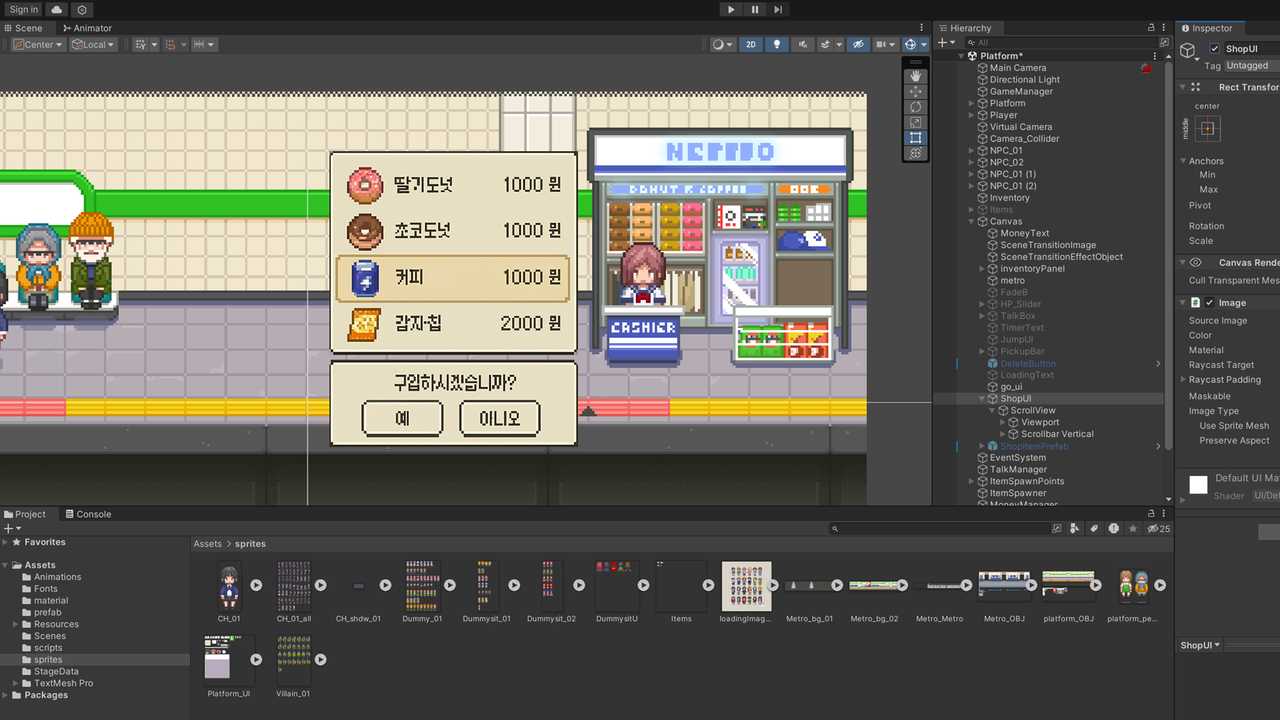Select the Move tool in scene overlay
This screenshot has height=720, width=1280.
pos(916,92)
